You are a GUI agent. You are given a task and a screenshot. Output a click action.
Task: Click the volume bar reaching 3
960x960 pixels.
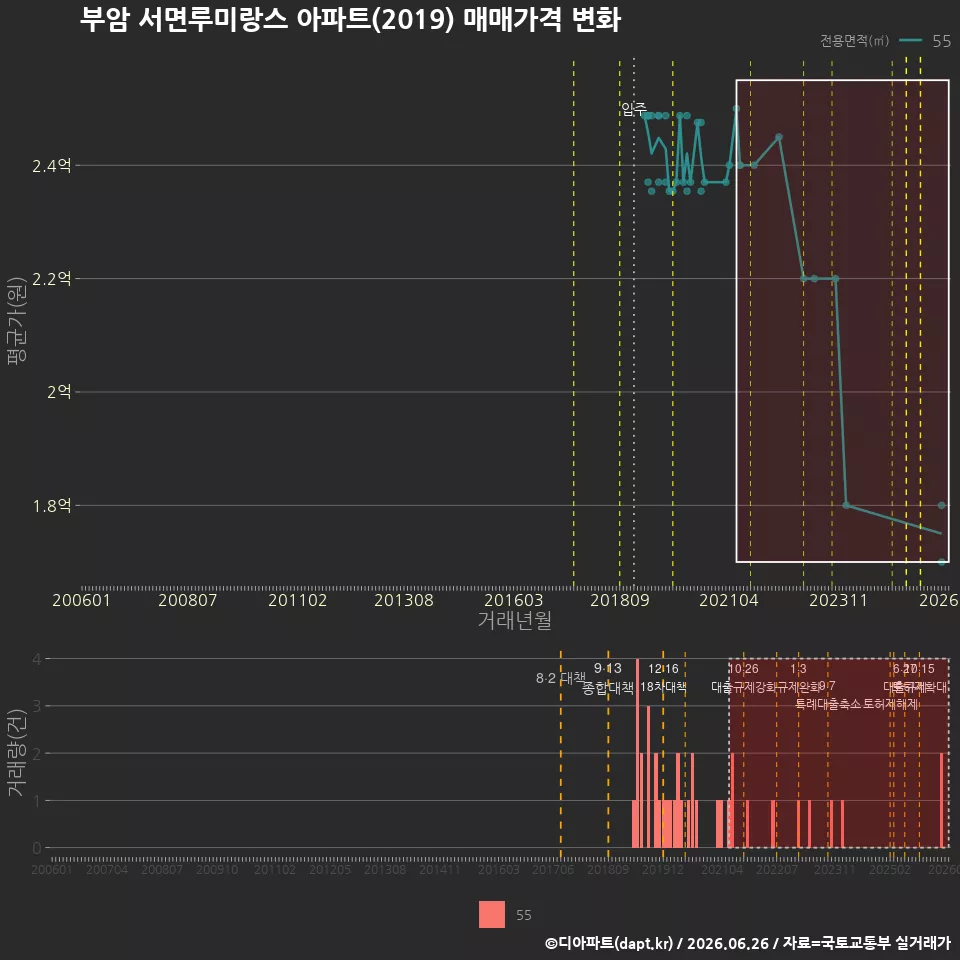648,777
